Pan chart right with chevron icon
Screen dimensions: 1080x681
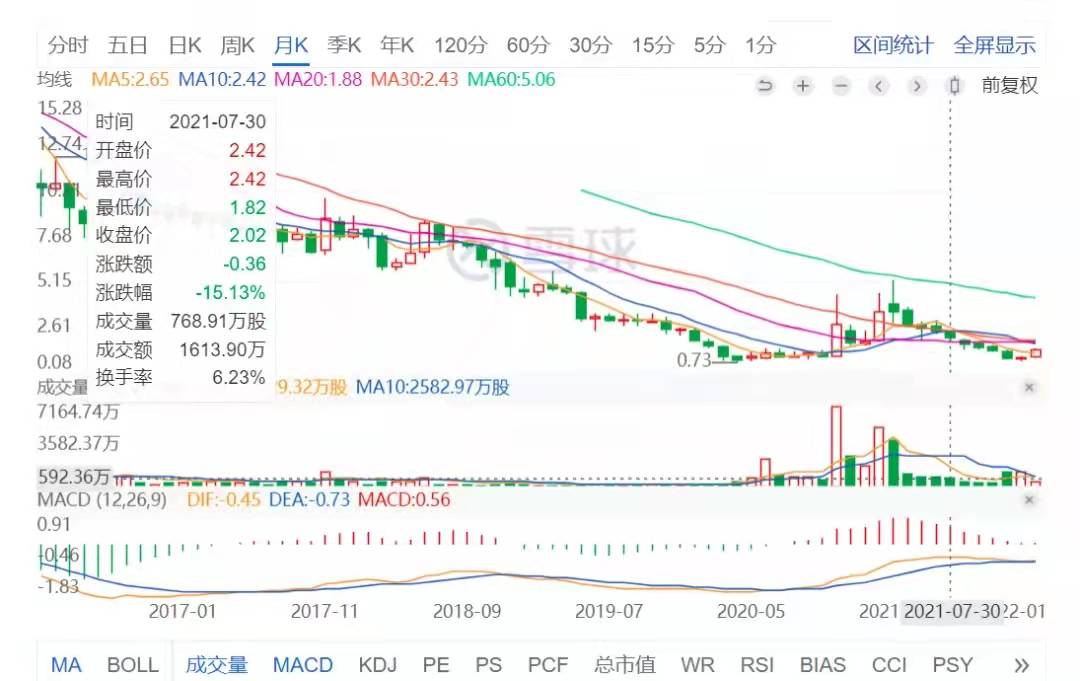[x=917, y=86]
